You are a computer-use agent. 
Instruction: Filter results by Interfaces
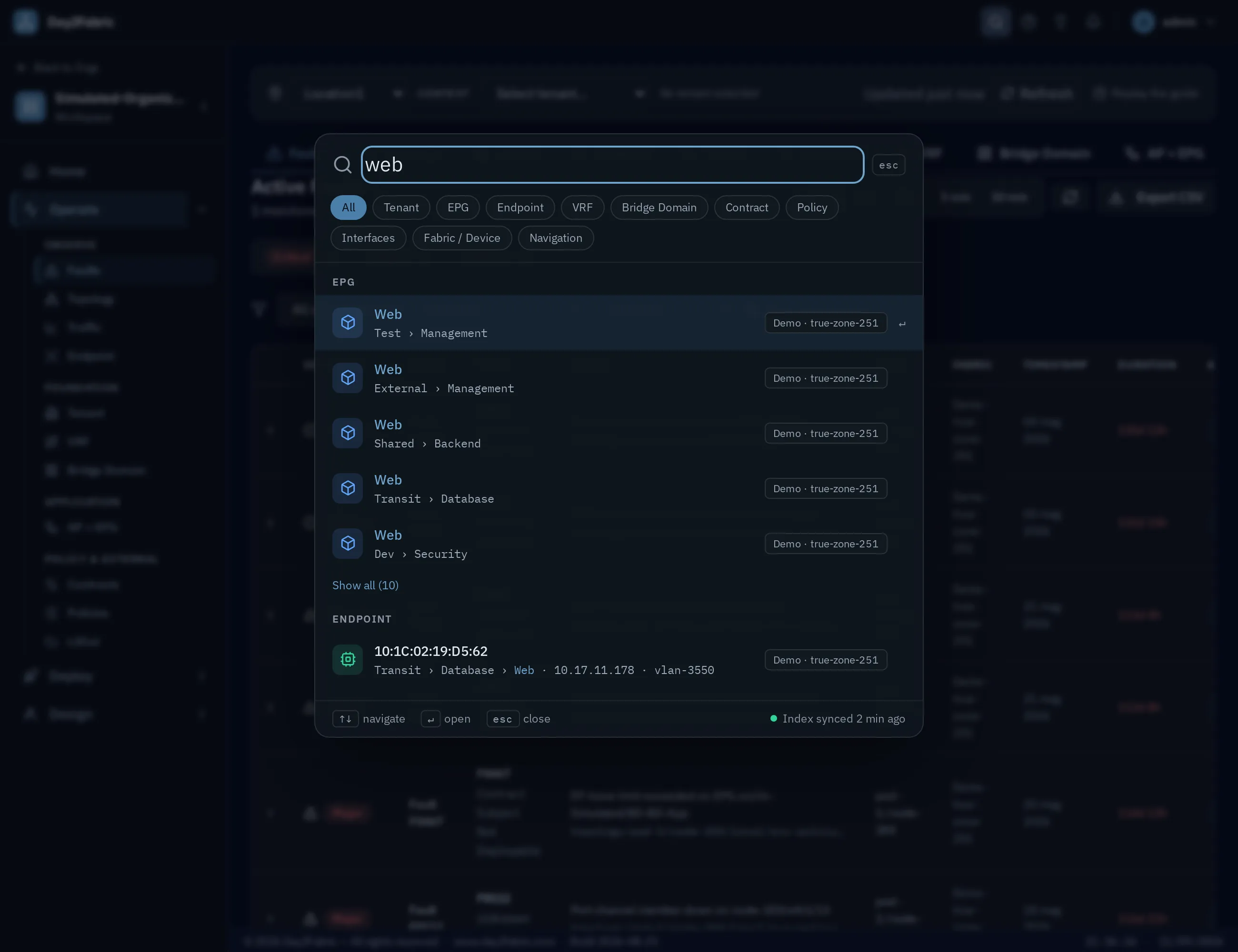click(368, 238)
